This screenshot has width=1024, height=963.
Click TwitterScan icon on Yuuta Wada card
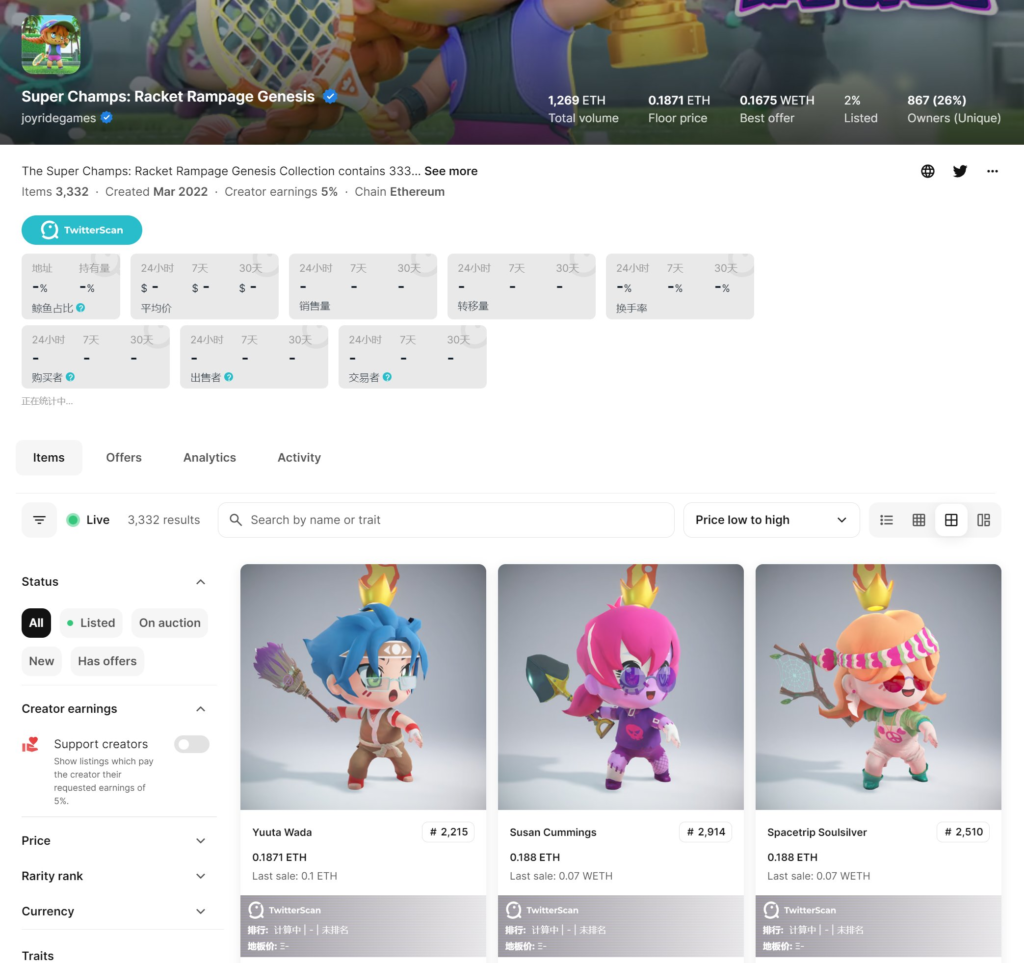(x=256, y=909)
